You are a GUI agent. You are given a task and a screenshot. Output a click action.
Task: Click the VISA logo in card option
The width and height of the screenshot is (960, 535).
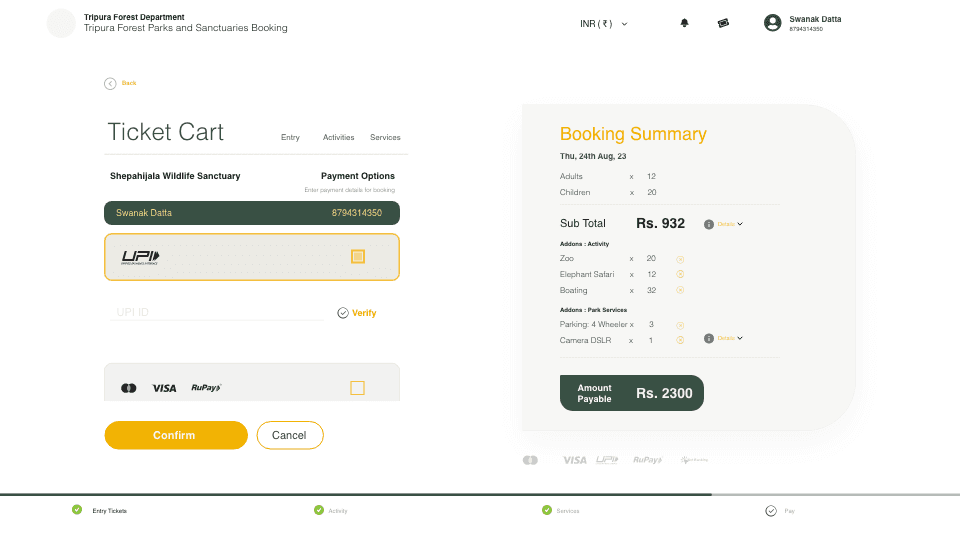click(164, 388)
